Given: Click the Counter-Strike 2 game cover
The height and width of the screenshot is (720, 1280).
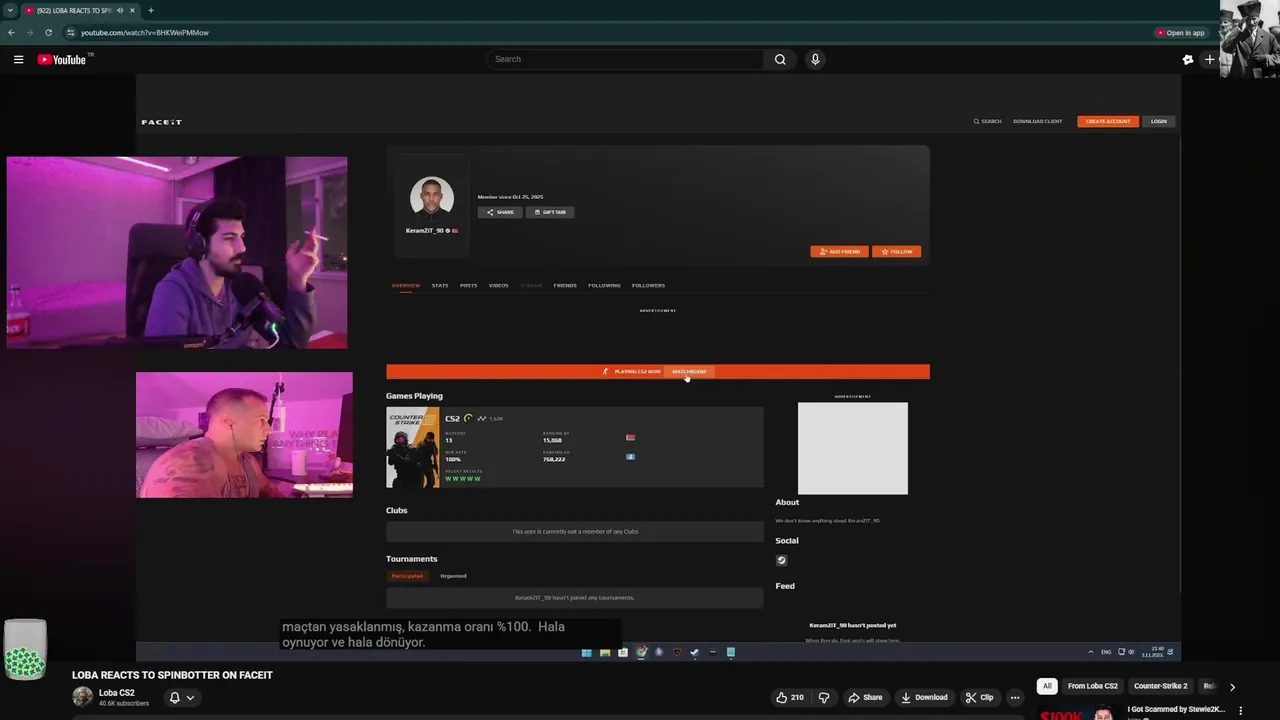Looking at the screenshot, I should coord(413,448).
